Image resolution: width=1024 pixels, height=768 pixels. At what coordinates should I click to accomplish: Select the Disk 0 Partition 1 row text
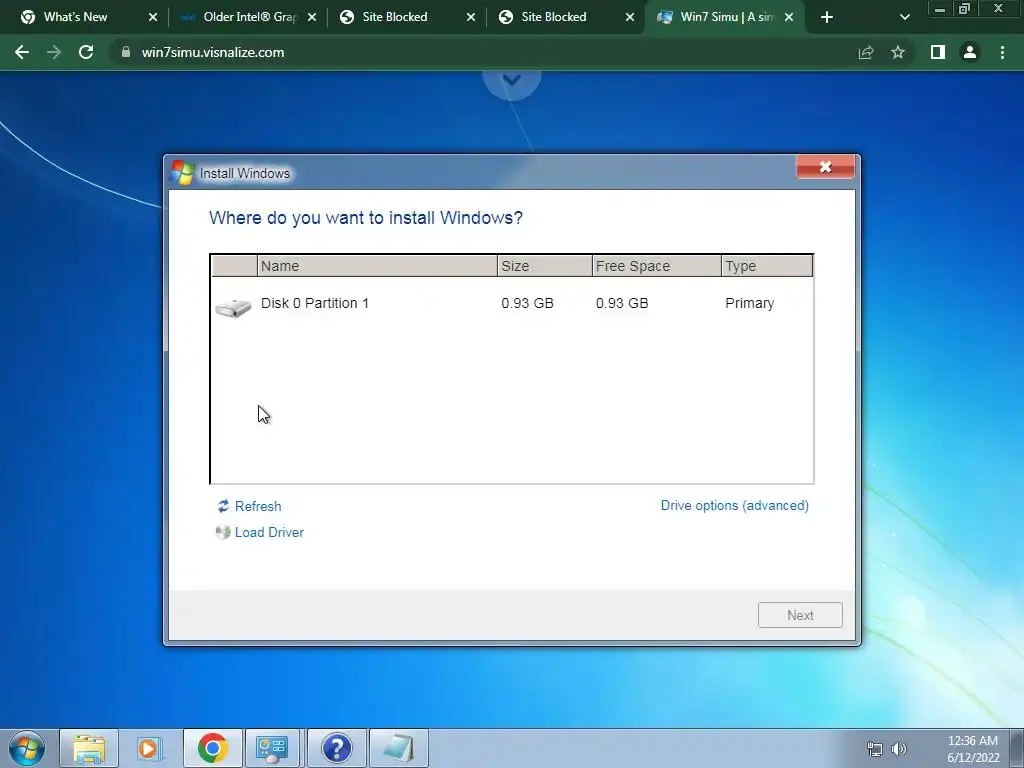(x=315, y=303)
